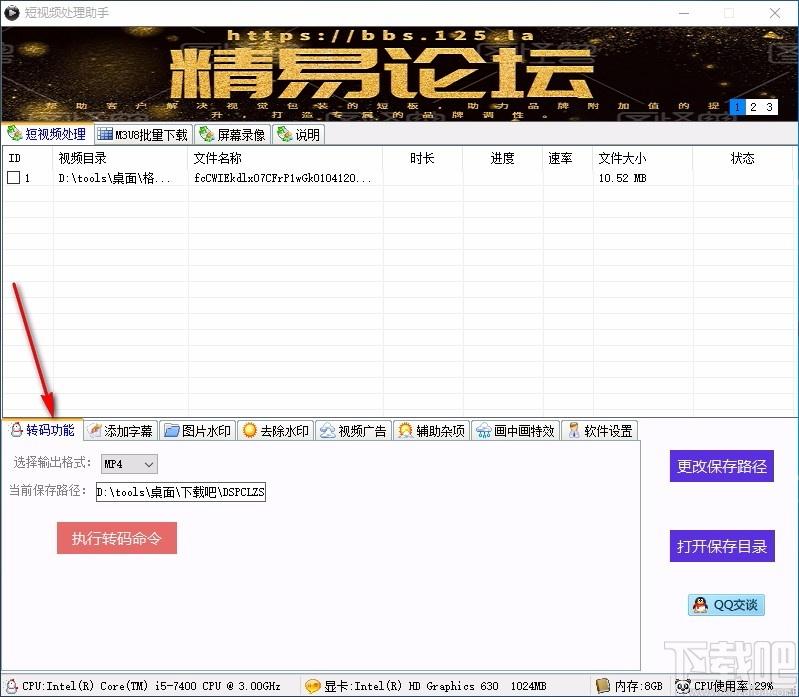This screenshot has height=697, width=799.
Task: Click the 打开保存目录 button
Action: (722, 546)
